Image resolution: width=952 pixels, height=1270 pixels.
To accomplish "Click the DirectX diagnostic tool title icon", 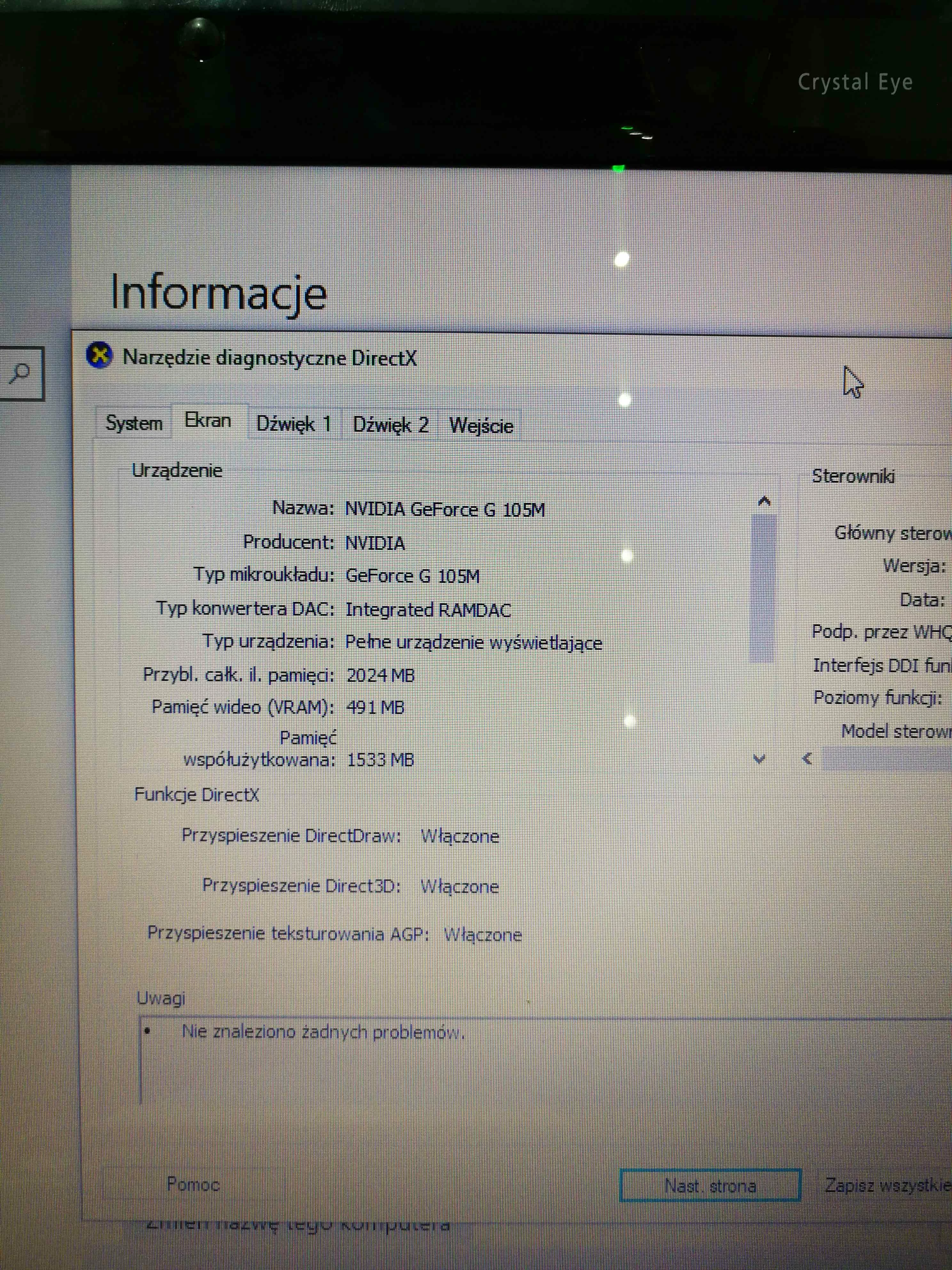I will (x=99, y=355).
